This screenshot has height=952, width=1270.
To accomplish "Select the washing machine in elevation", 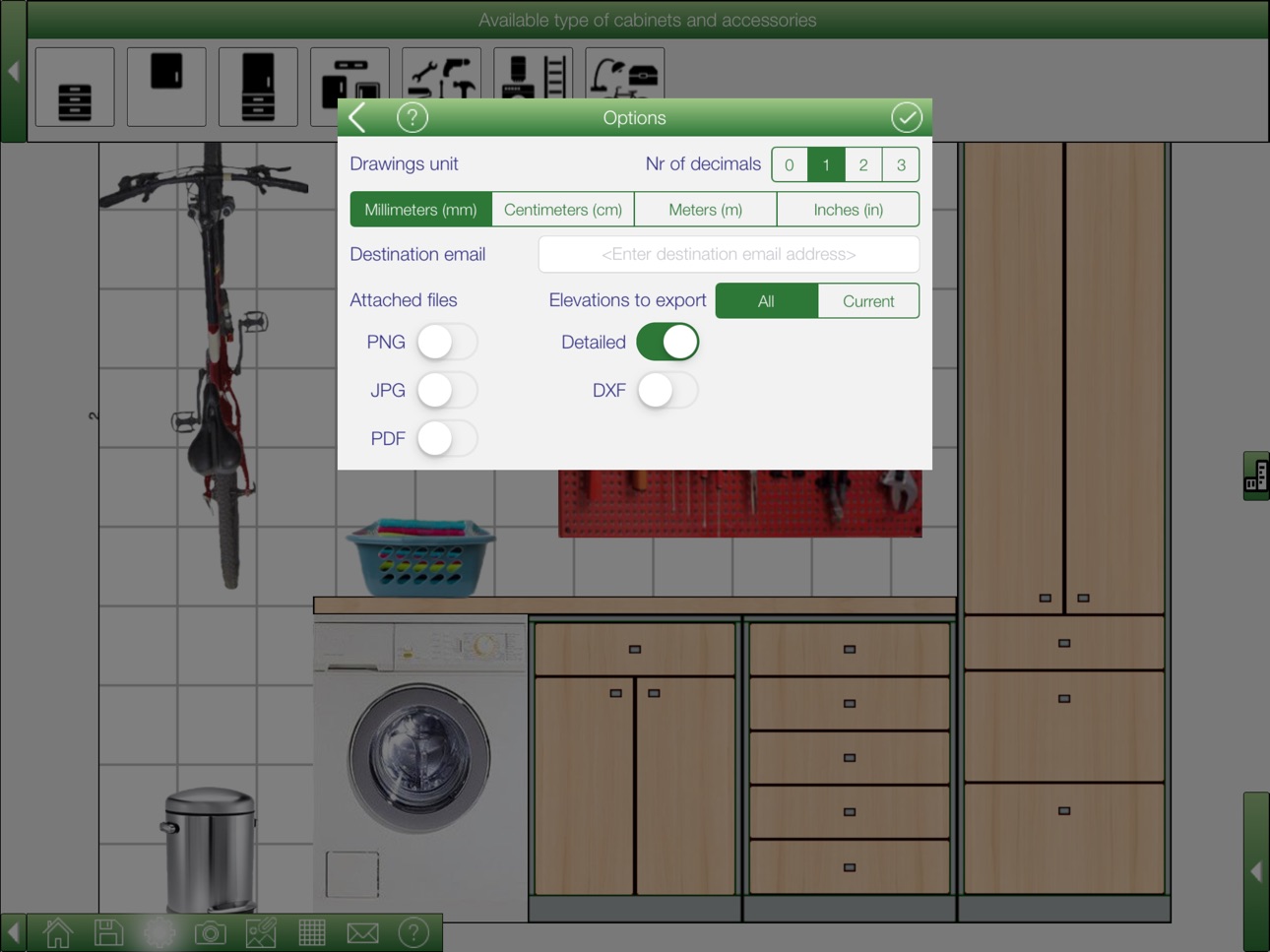I will point(420,768).
